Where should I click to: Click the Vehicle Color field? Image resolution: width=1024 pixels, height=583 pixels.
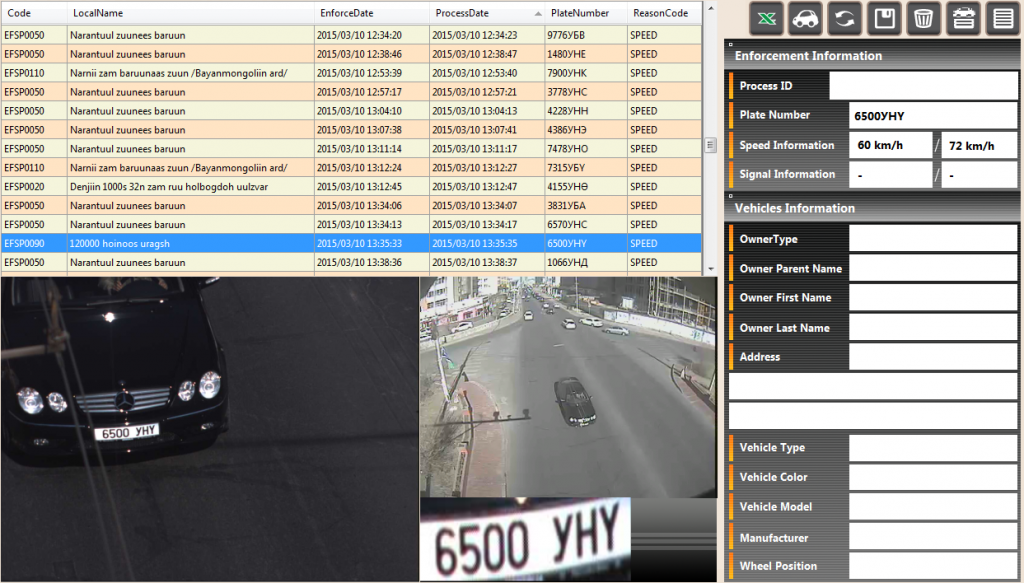[x=932, y=477]
